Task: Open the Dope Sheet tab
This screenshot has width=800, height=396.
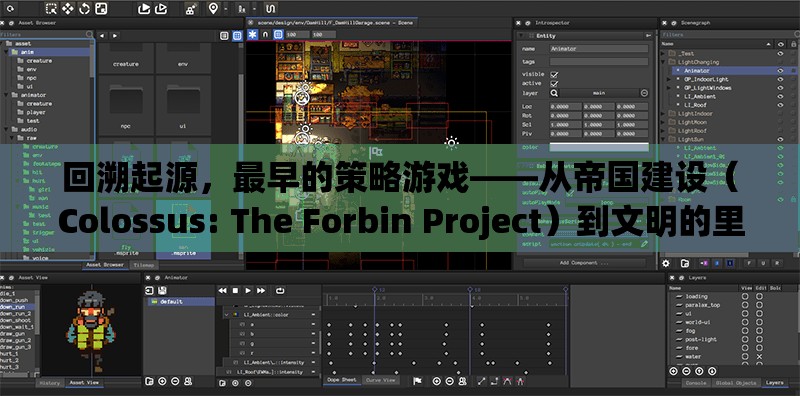Action: coord(342,380)
